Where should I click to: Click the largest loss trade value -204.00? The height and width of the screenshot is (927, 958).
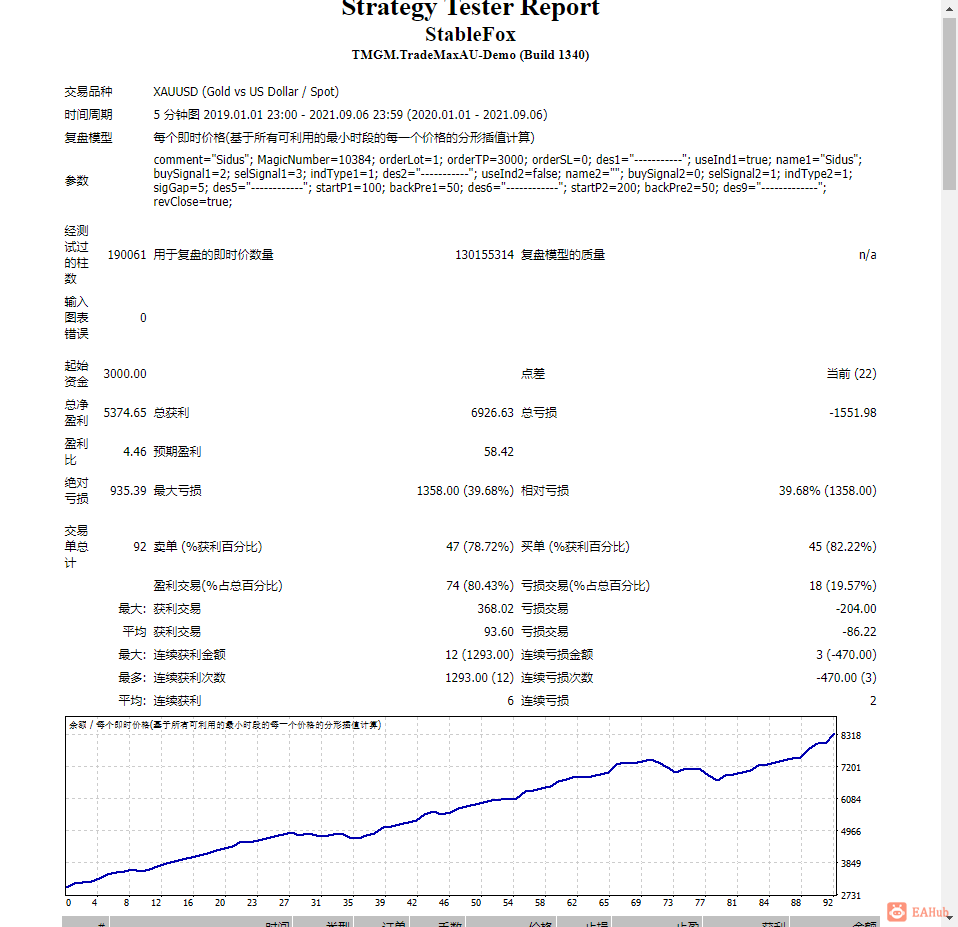(856, 609)
